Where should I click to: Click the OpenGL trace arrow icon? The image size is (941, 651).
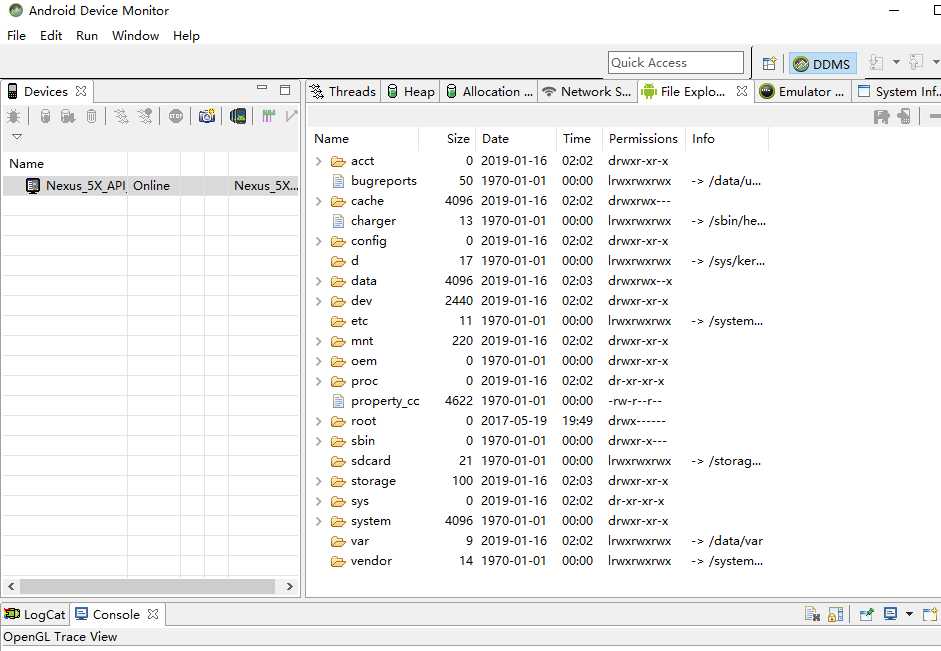pyautogui.click(x=292, y=116)
